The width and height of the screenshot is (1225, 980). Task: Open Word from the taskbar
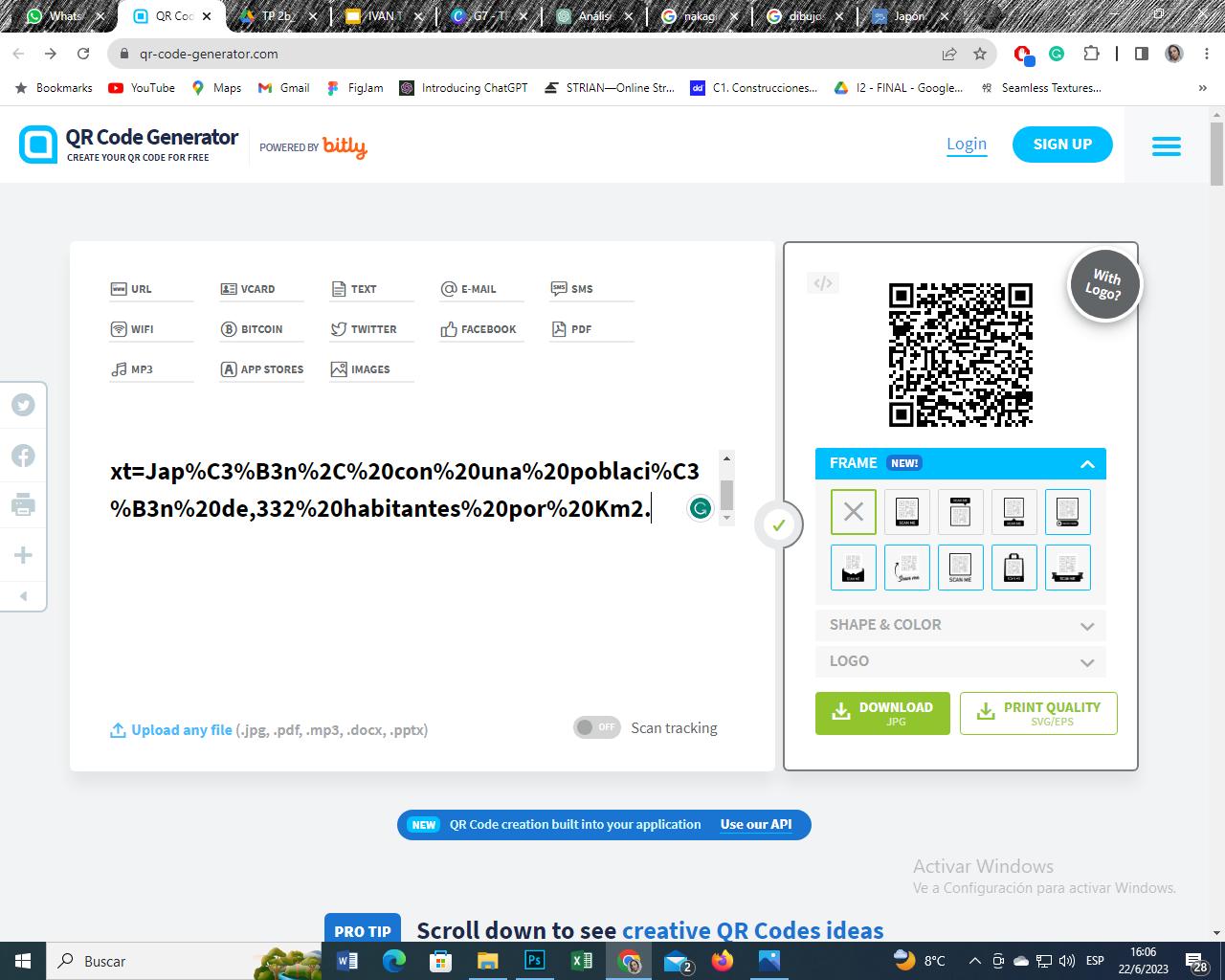(x=347, y=961)
